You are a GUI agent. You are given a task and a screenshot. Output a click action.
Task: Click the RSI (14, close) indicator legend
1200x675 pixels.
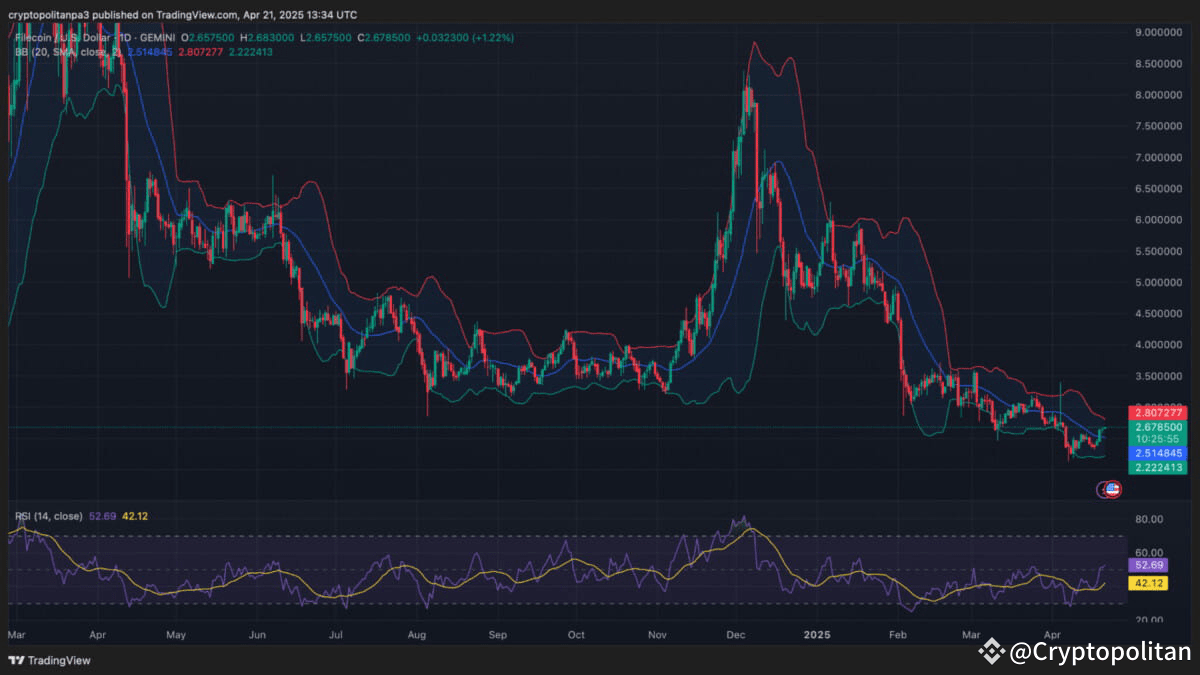pos(49,516)
